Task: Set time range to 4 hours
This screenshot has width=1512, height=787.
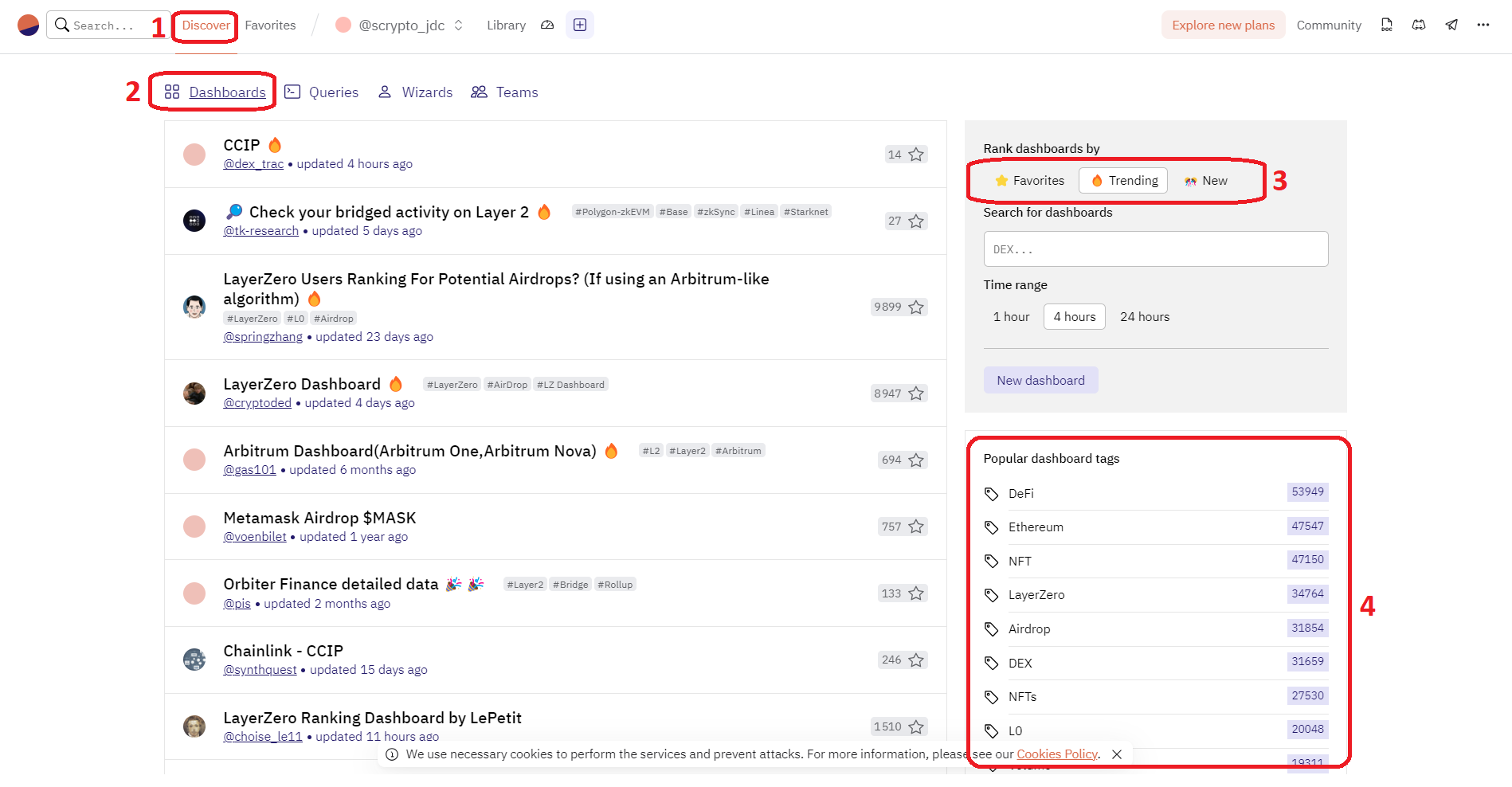Action: [x=1075, y=317]
